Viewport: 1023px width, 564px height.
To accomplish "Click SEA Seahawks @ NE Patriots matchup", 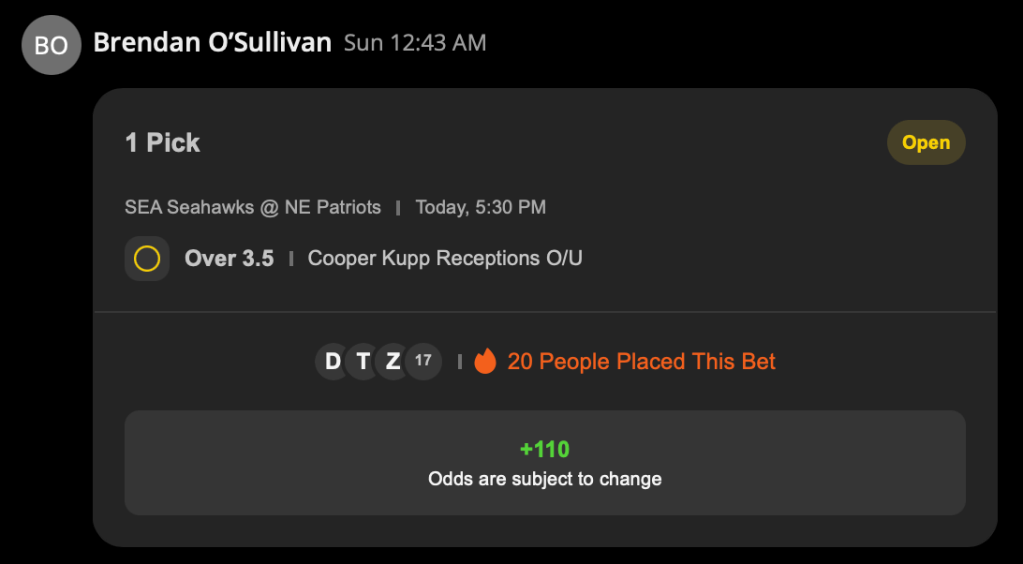I will pyautogui.click(x=253, y=208).
